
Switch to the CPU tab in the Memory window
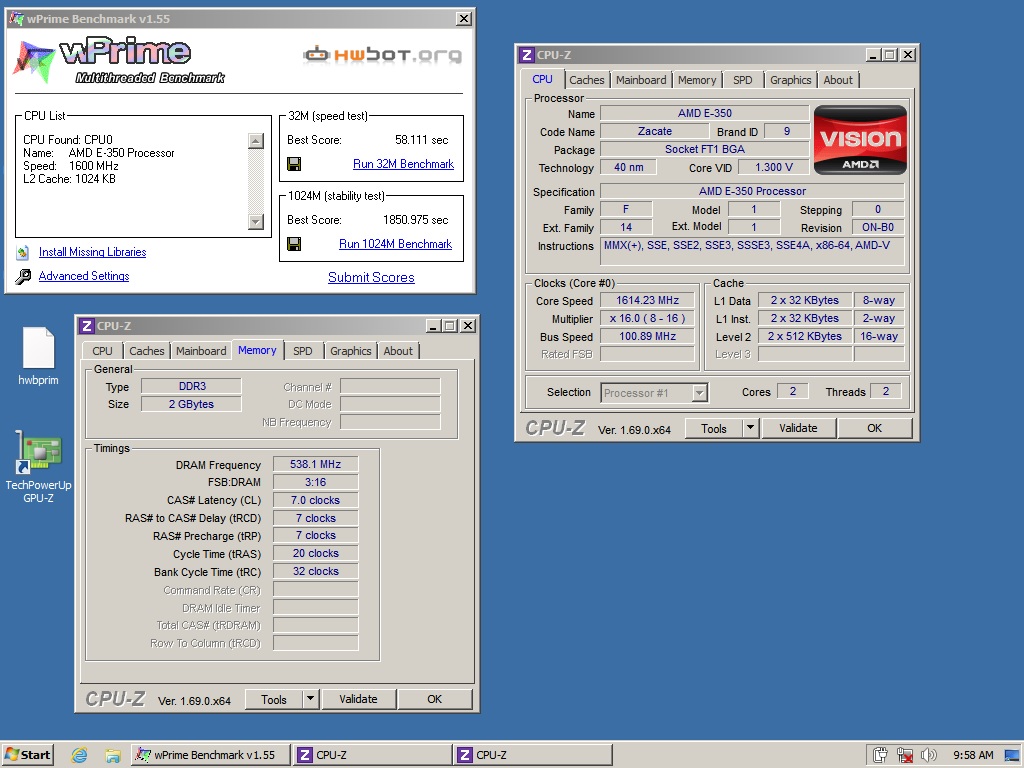(x=103, y=351)
